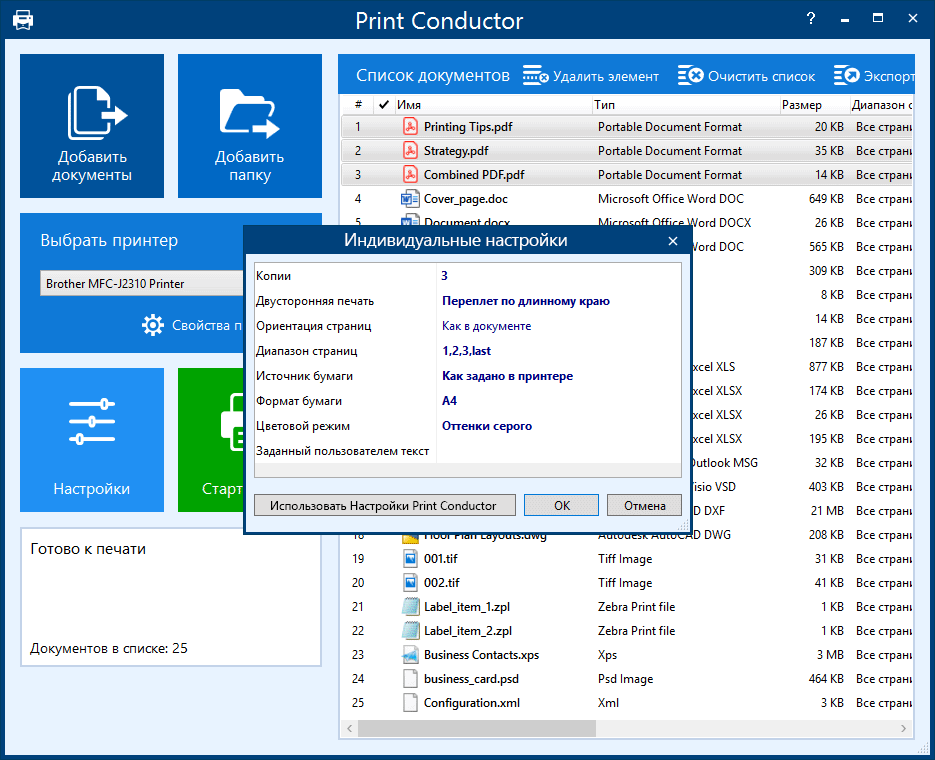935x760 pixels.
Task: Click the Очистить список toolbar button
Action: [747, 76]
